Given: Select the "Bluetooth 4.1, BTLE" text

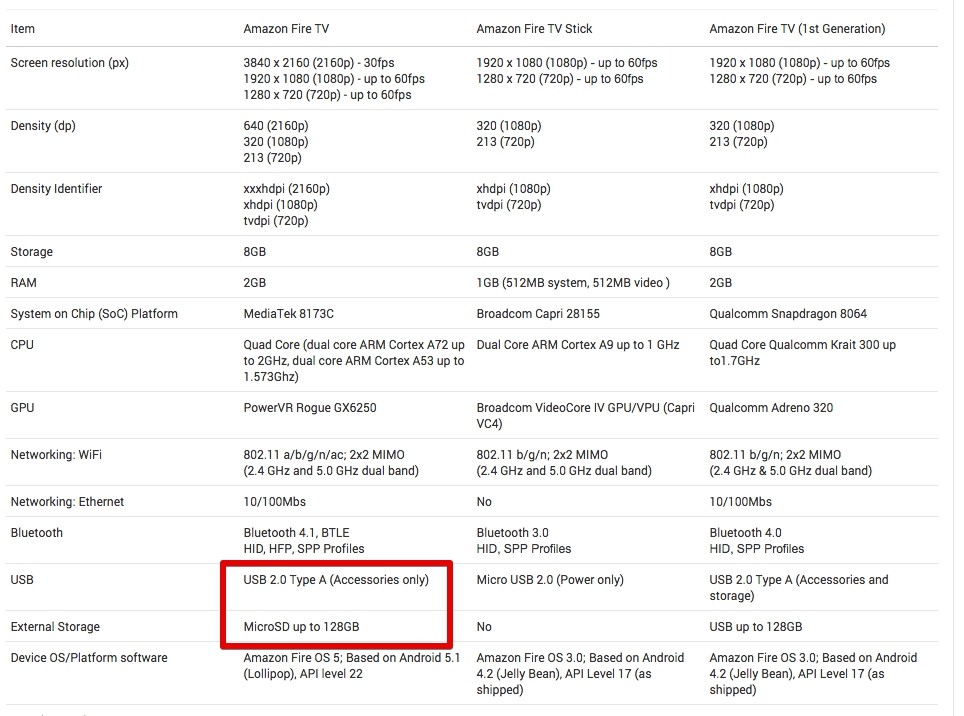Looking at the screenshot, I should tap(297, 533).
